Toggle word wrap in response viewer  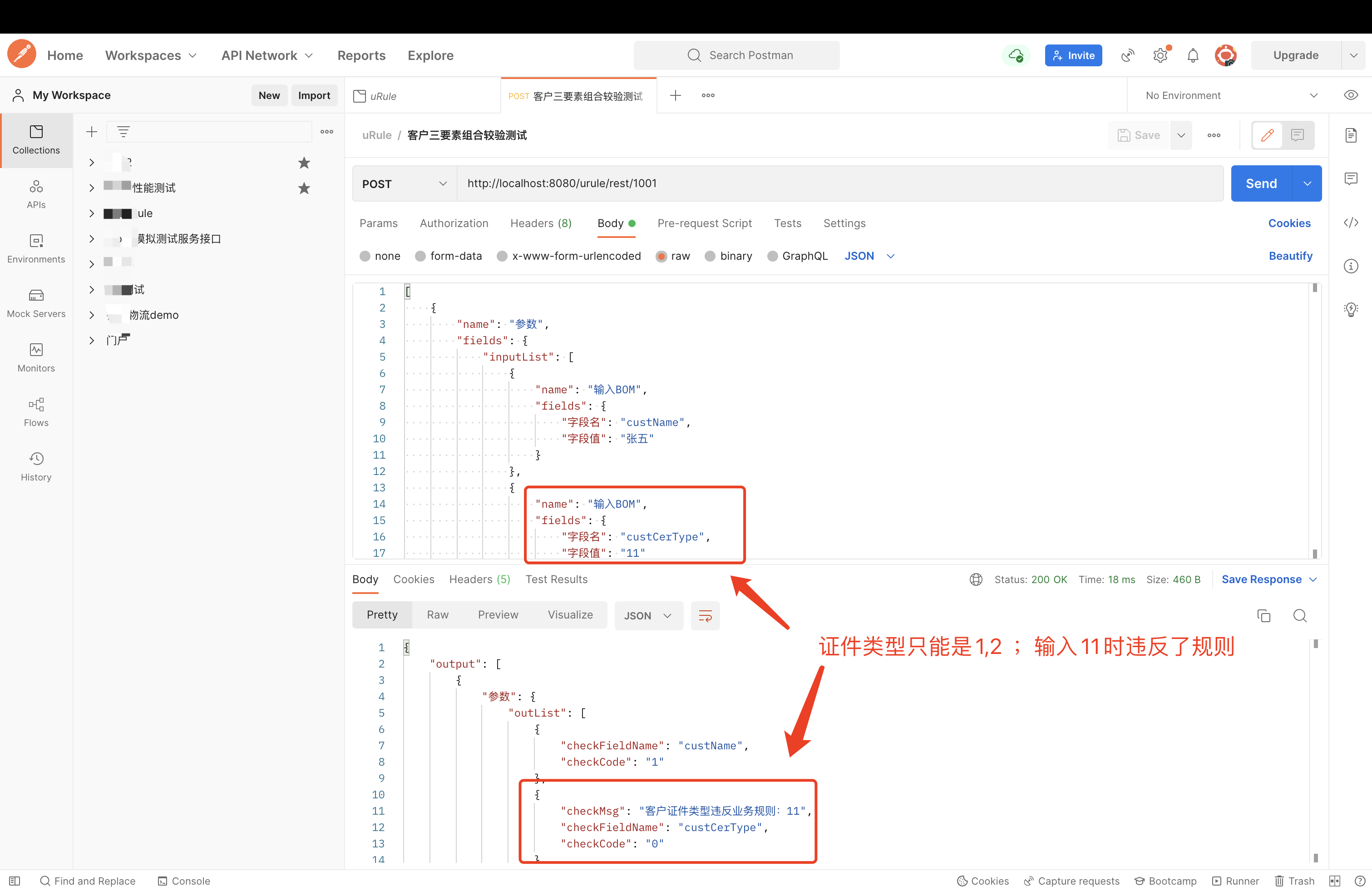click(x=705, y=615)
